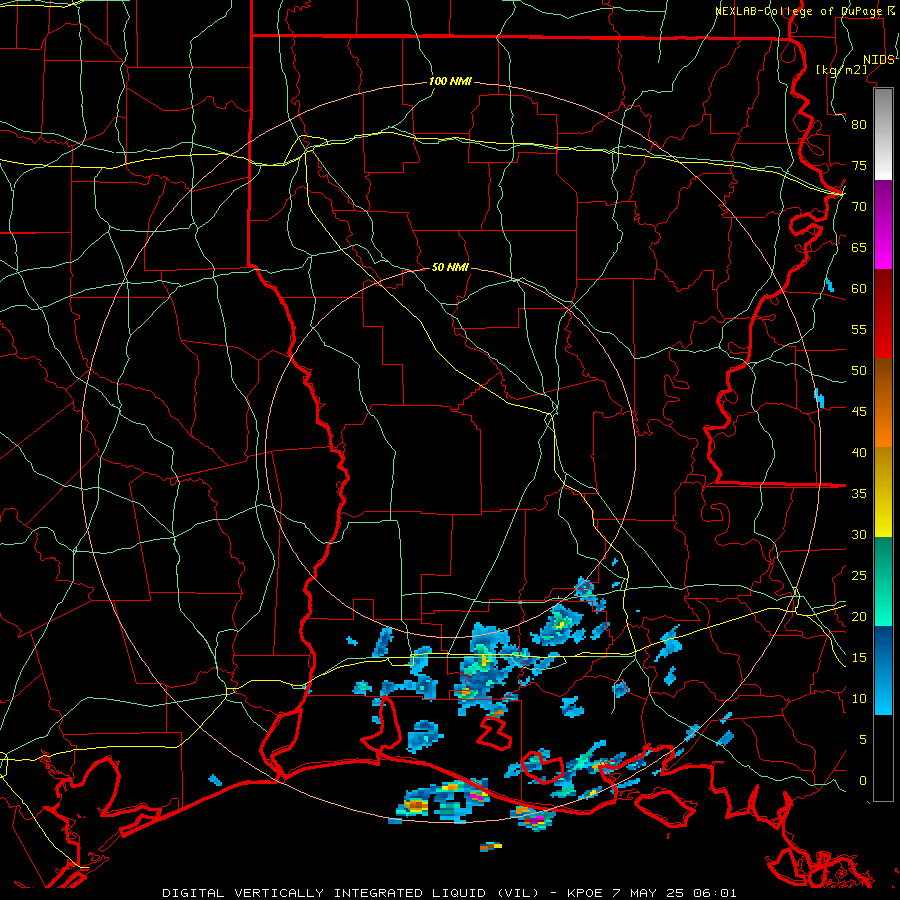The width and height of the screenshot is (900, 900).
Task: Click the magenta segment of the color scale
Action: click(883, 225)
